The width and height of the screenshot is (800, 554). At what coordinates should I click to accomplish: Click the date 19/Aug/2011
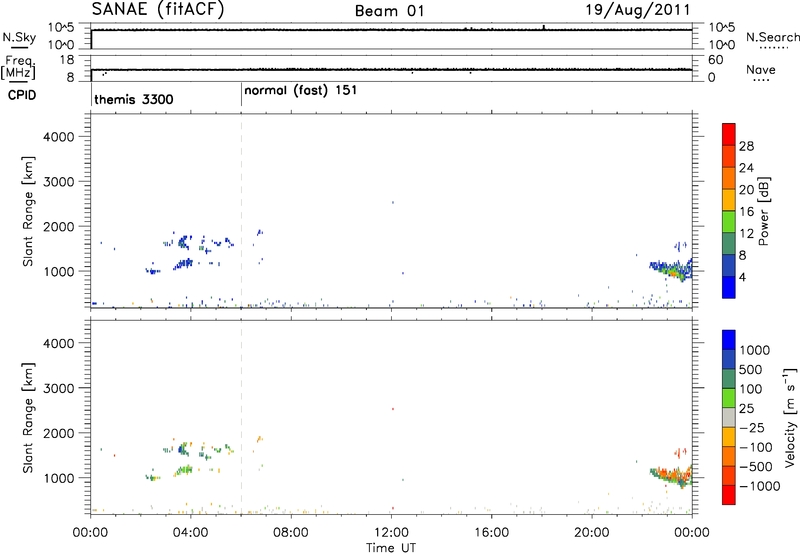[638, 10]
